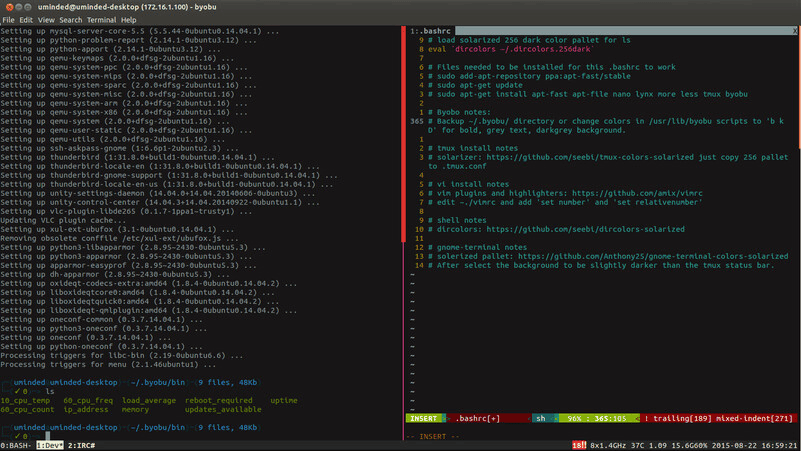Select the 1:.bashrc vim tab

pyautogui.click(x=430, y=31)
